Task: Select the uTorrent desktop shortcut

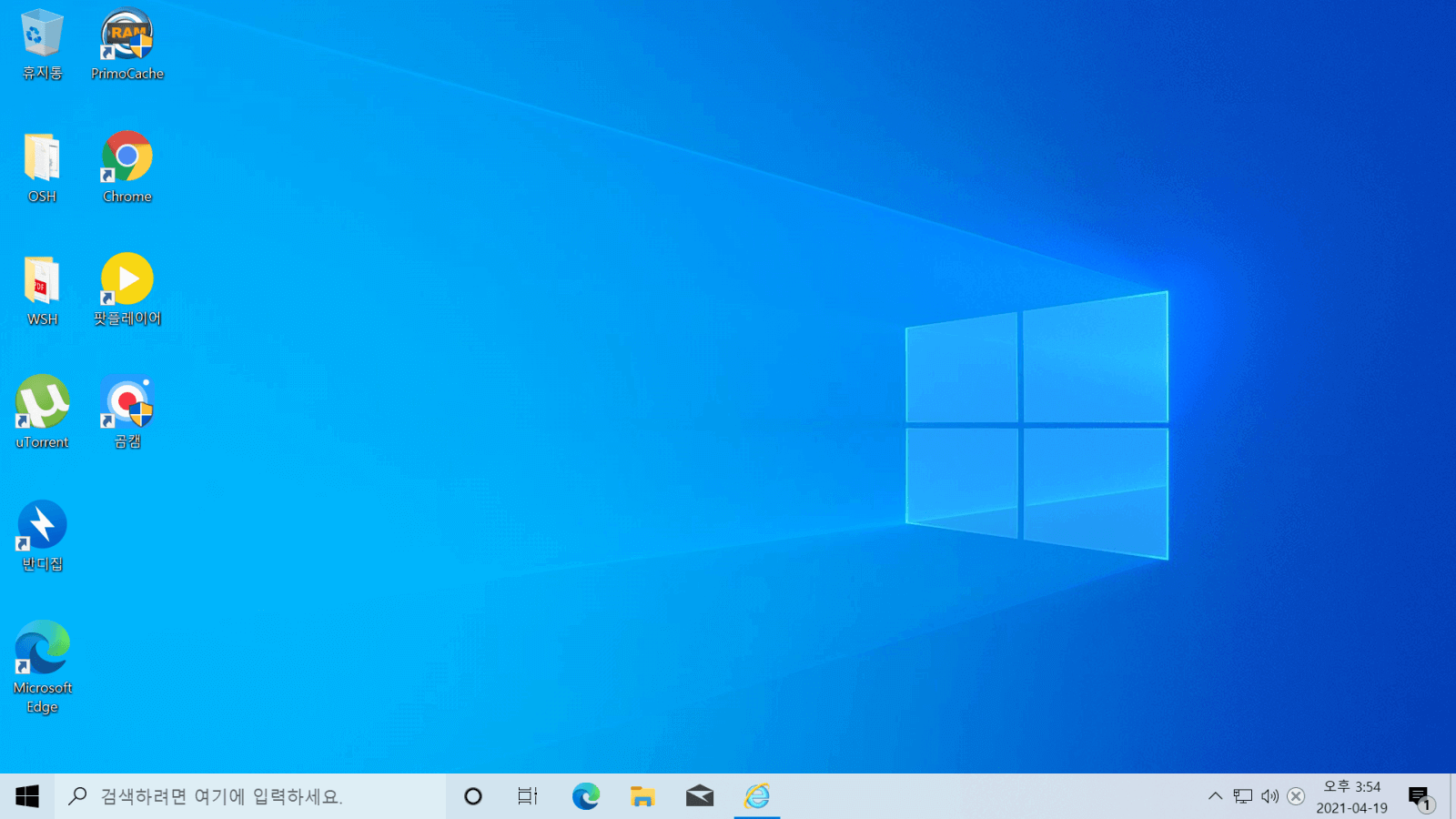Action: pos(42,412)
